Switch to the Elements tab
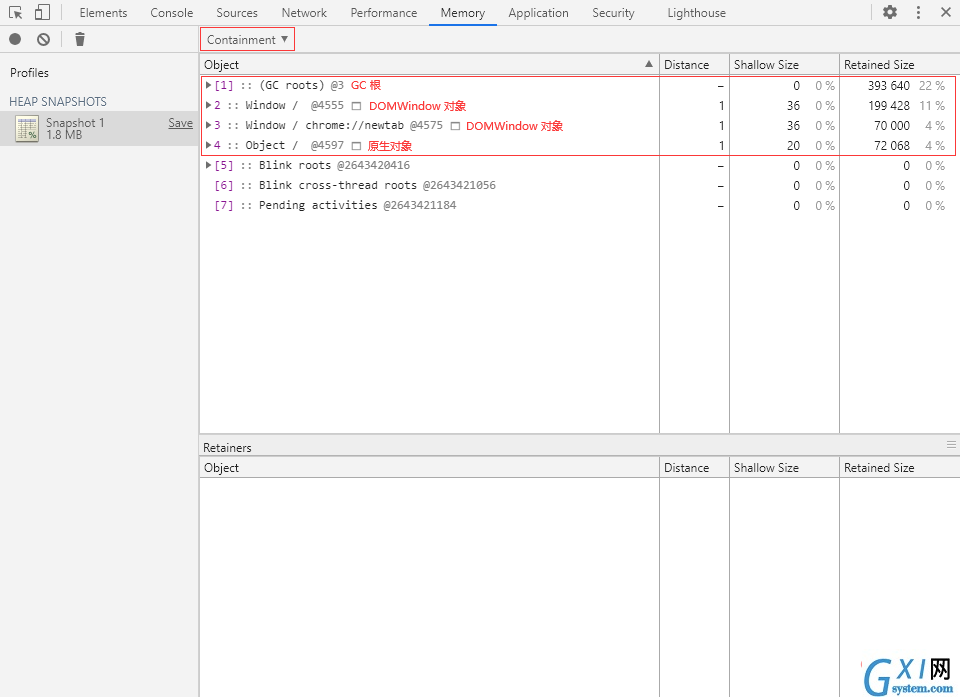Image resolution: width=960 pixels, height=697 pixels. [103, 13]
